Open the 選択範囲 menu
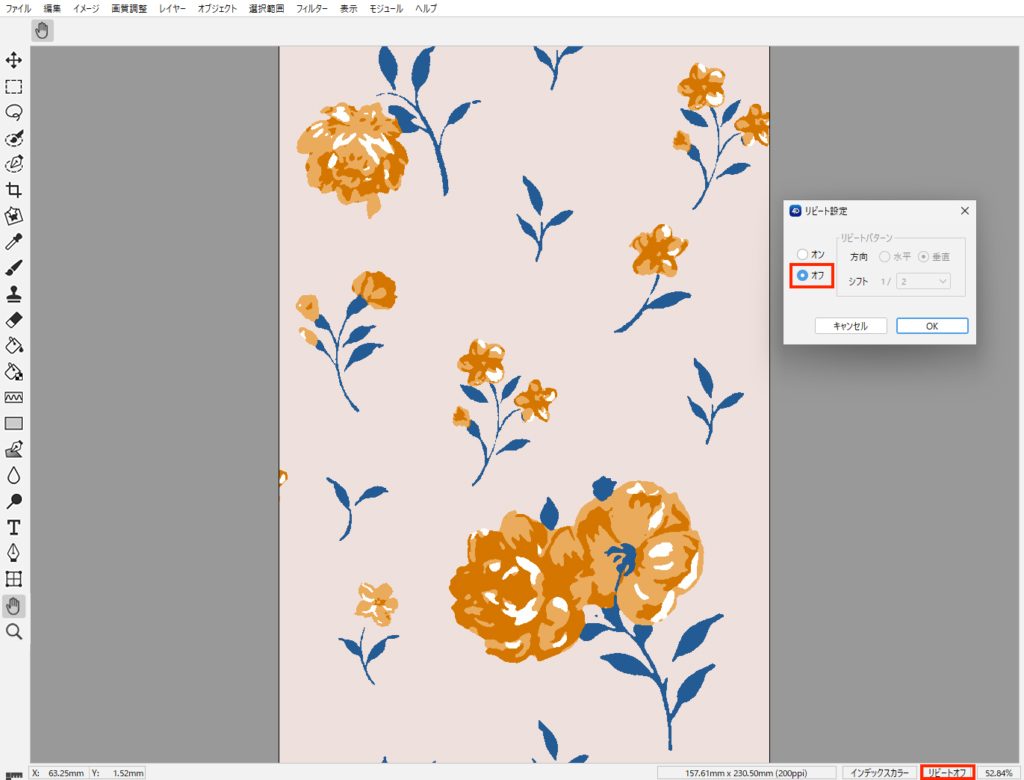Screen dimensions: 1024x780 [x=266, y=8]
